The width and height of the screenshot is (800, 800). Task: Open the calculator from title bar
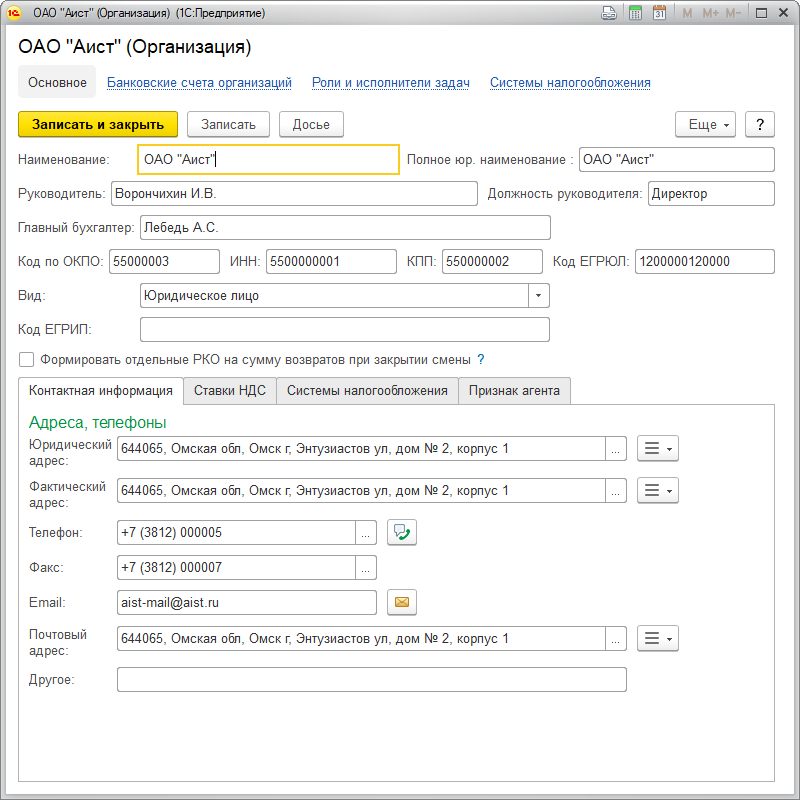pyautogui.click(x=635, y=13)
